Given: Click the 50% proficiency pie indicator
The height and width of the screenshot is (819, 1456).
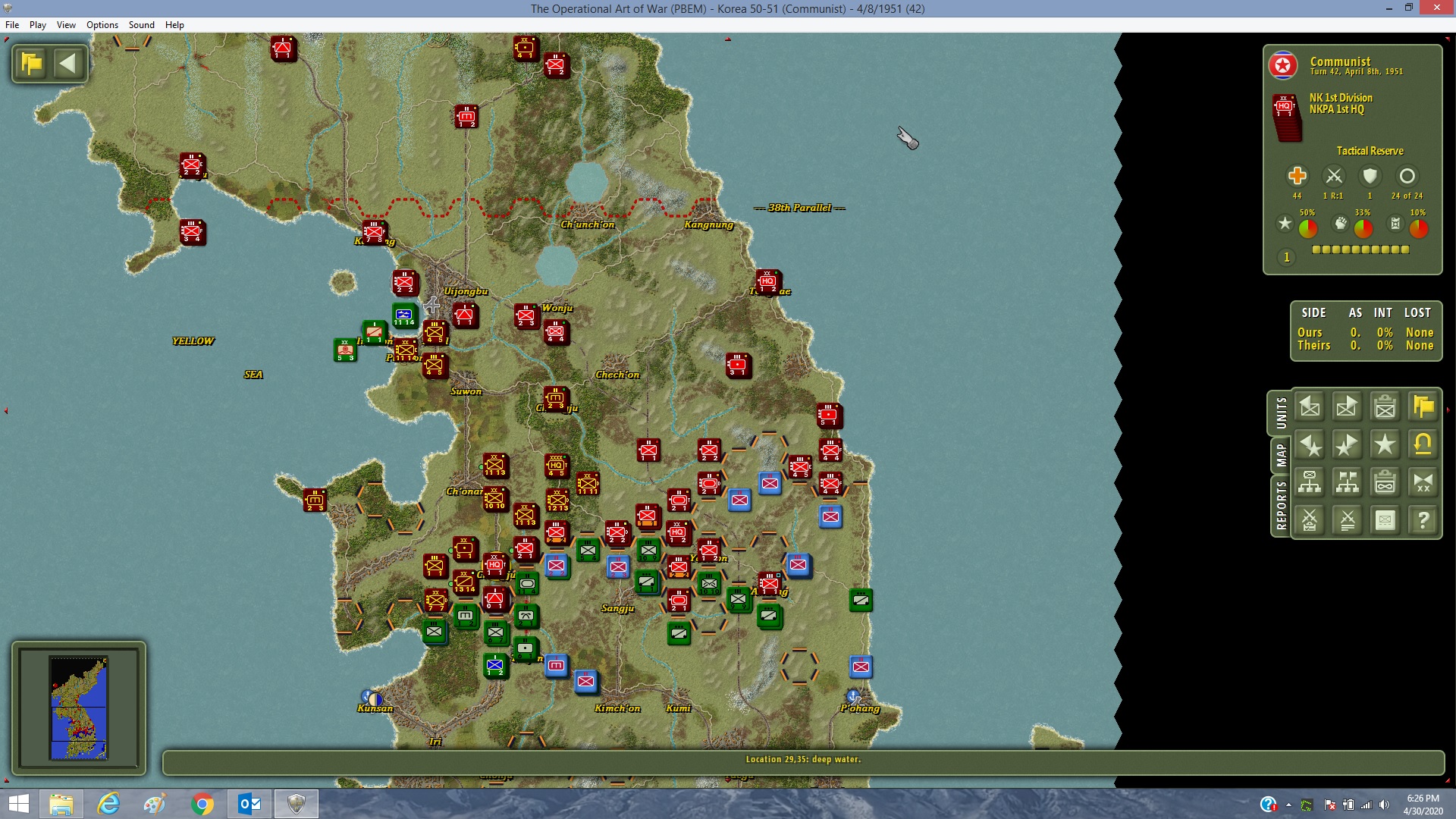Looking at the screenshot, I should 1308,228.
